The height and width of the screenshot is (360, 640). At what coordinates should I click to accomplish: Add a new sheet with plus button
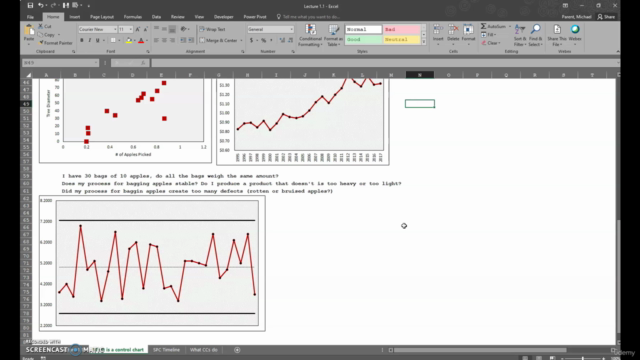point(237,350)
